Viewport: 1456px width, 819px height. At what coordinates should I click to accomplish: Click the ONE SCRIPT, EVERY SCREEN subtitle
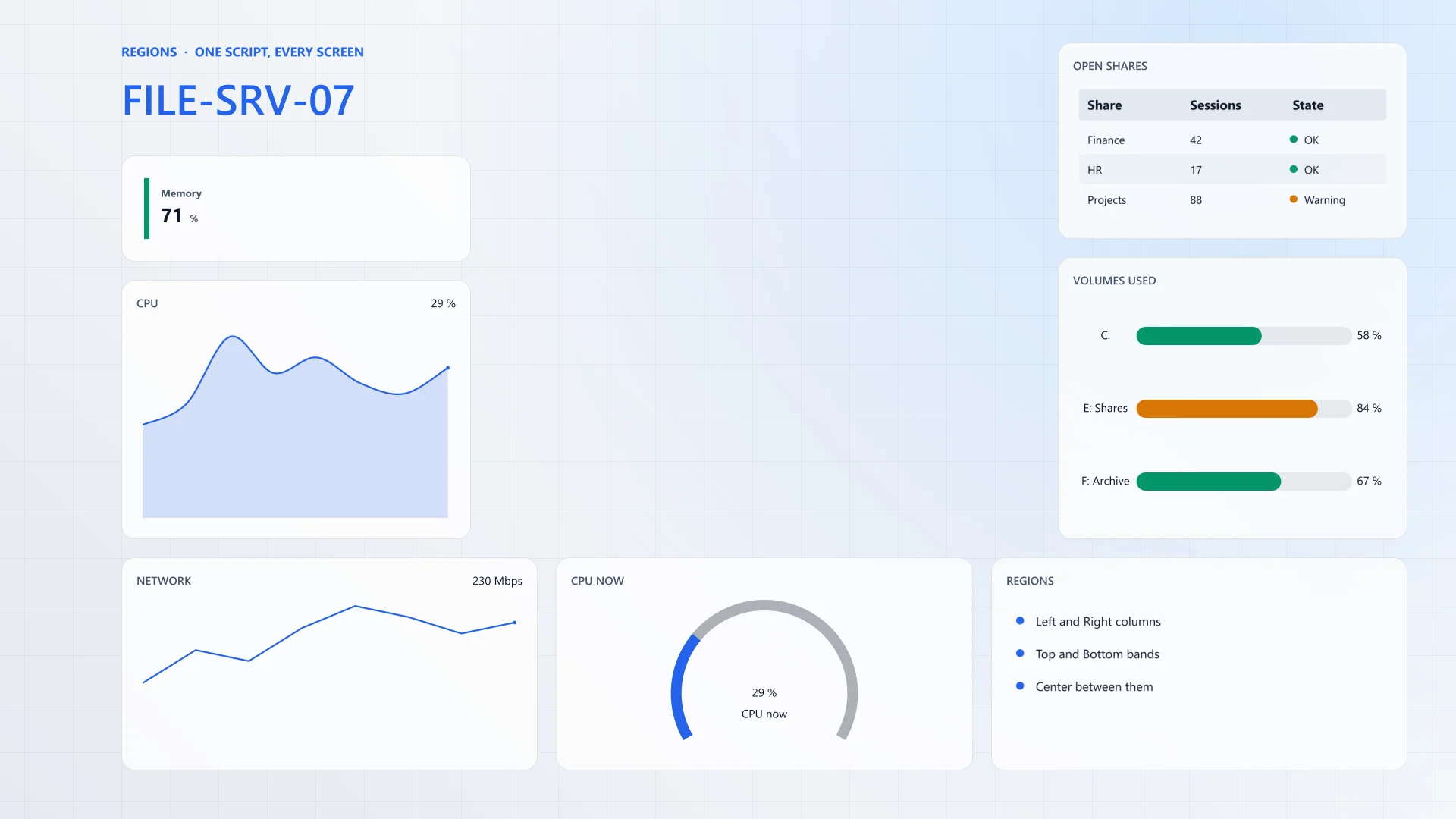[x=279, y=52]
